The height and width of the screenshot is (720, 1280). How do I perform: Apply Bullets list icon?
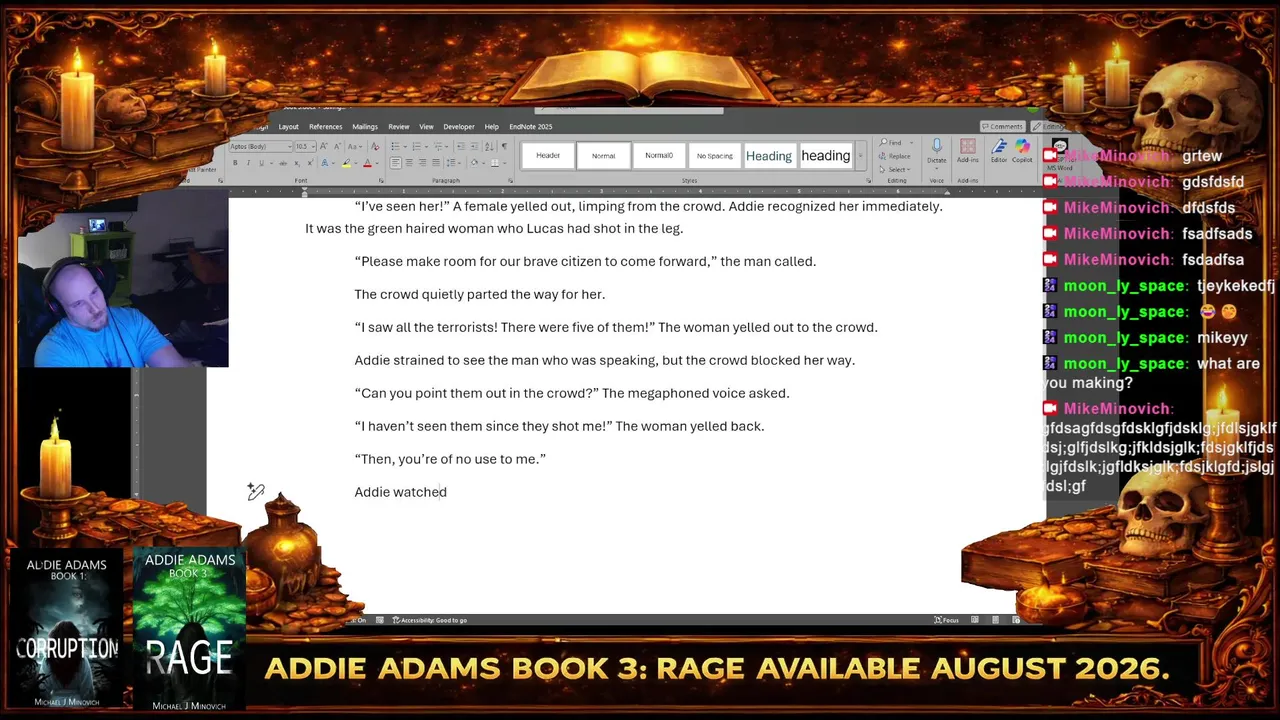click(x=395, y=146)
